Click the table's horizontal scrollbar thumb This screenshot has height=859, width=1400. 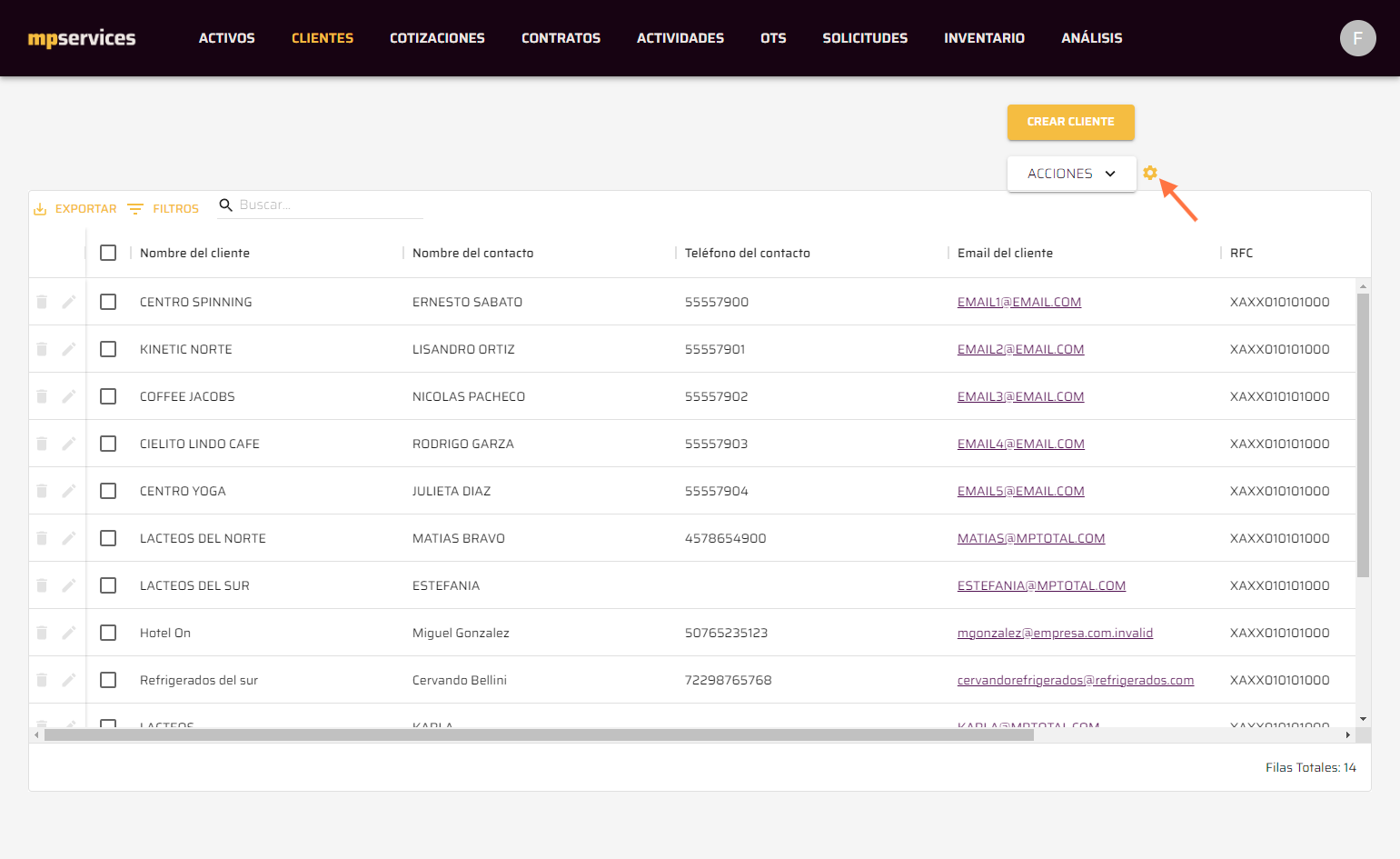tap(539, 734)
